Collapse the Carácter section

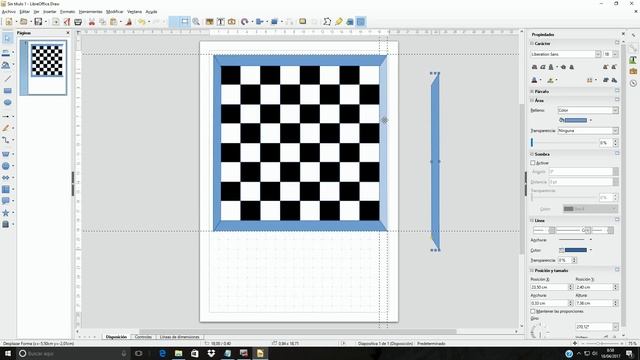coord(532,43)
